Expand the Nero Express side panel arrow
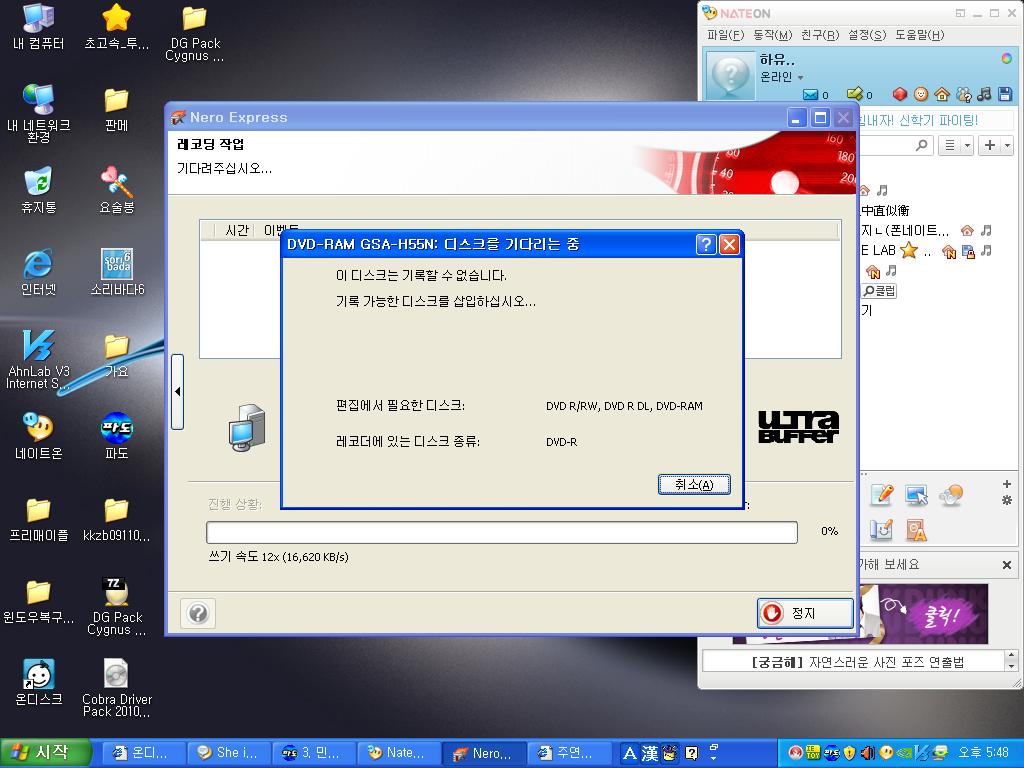 [177, 392]
